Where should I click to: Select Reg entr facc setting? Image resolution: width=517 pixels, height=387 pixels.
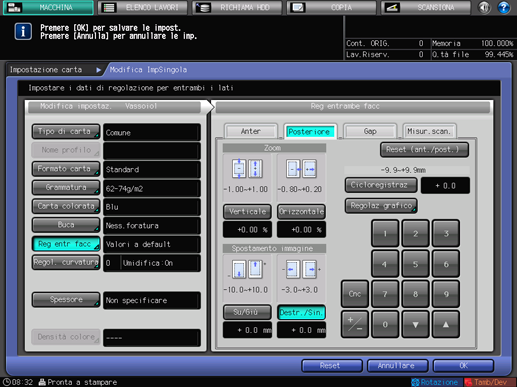[66, 244]
